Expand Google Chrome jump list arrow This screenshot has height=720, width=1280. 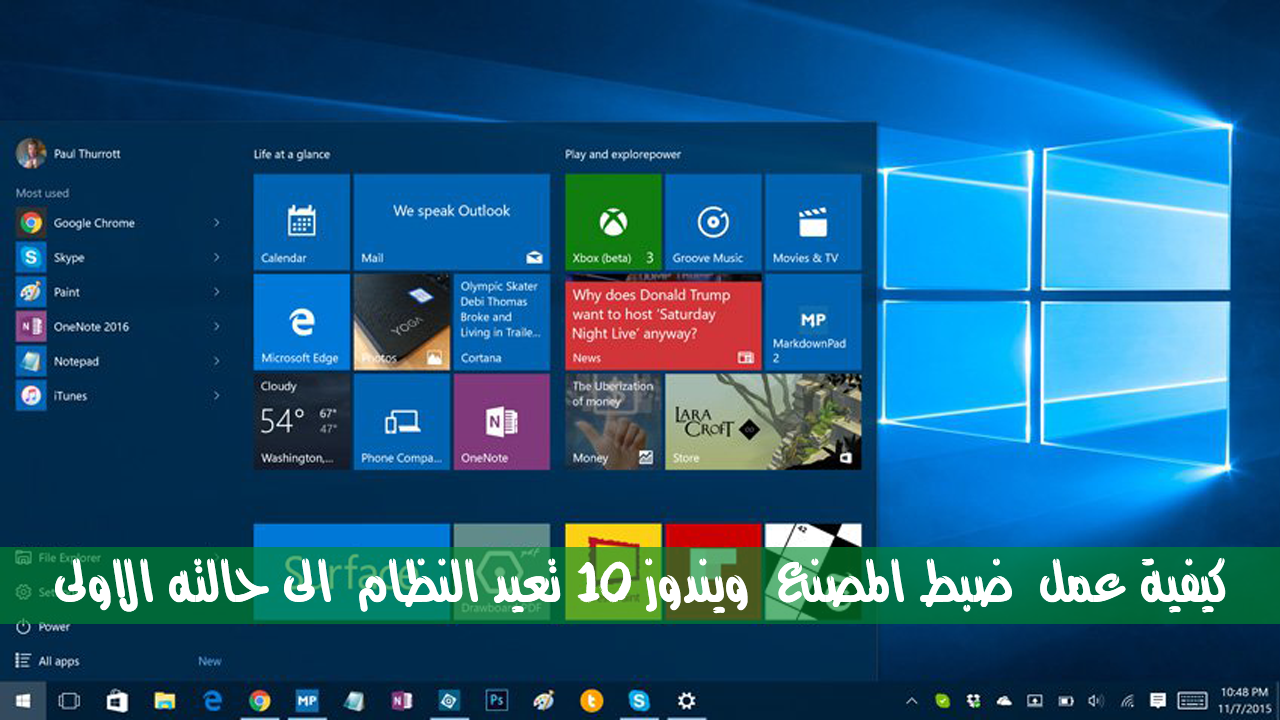coord(216,223)
